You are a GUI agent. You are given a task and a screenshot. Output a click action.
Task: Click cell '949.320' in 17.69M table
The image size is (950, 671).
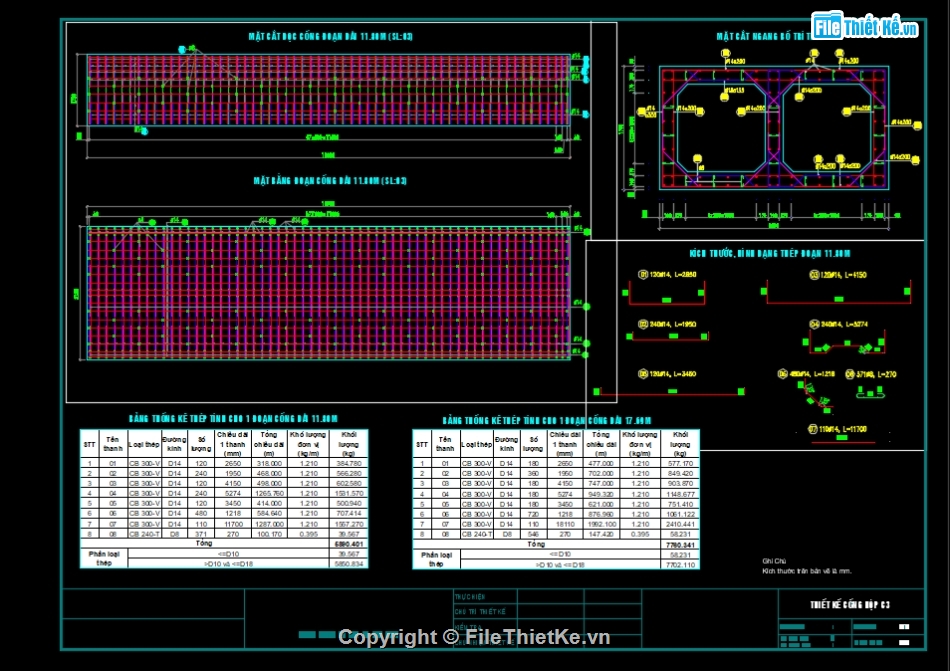point(602,494)
